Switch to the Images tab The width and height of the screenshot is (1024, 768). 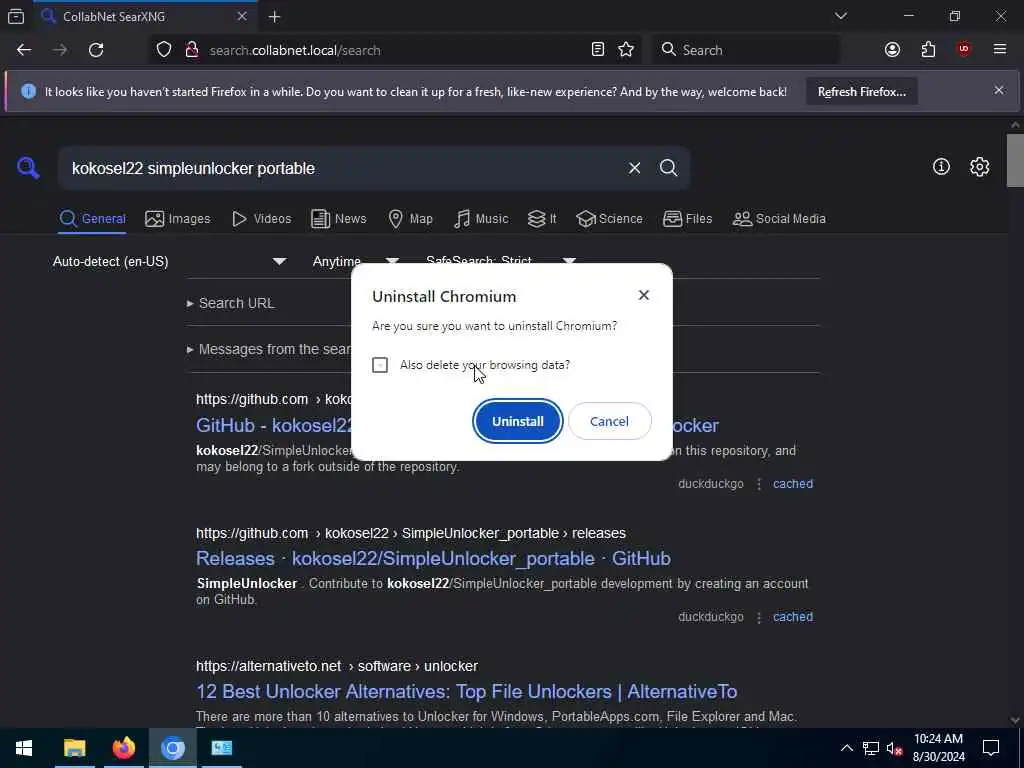tap(178, 219)
